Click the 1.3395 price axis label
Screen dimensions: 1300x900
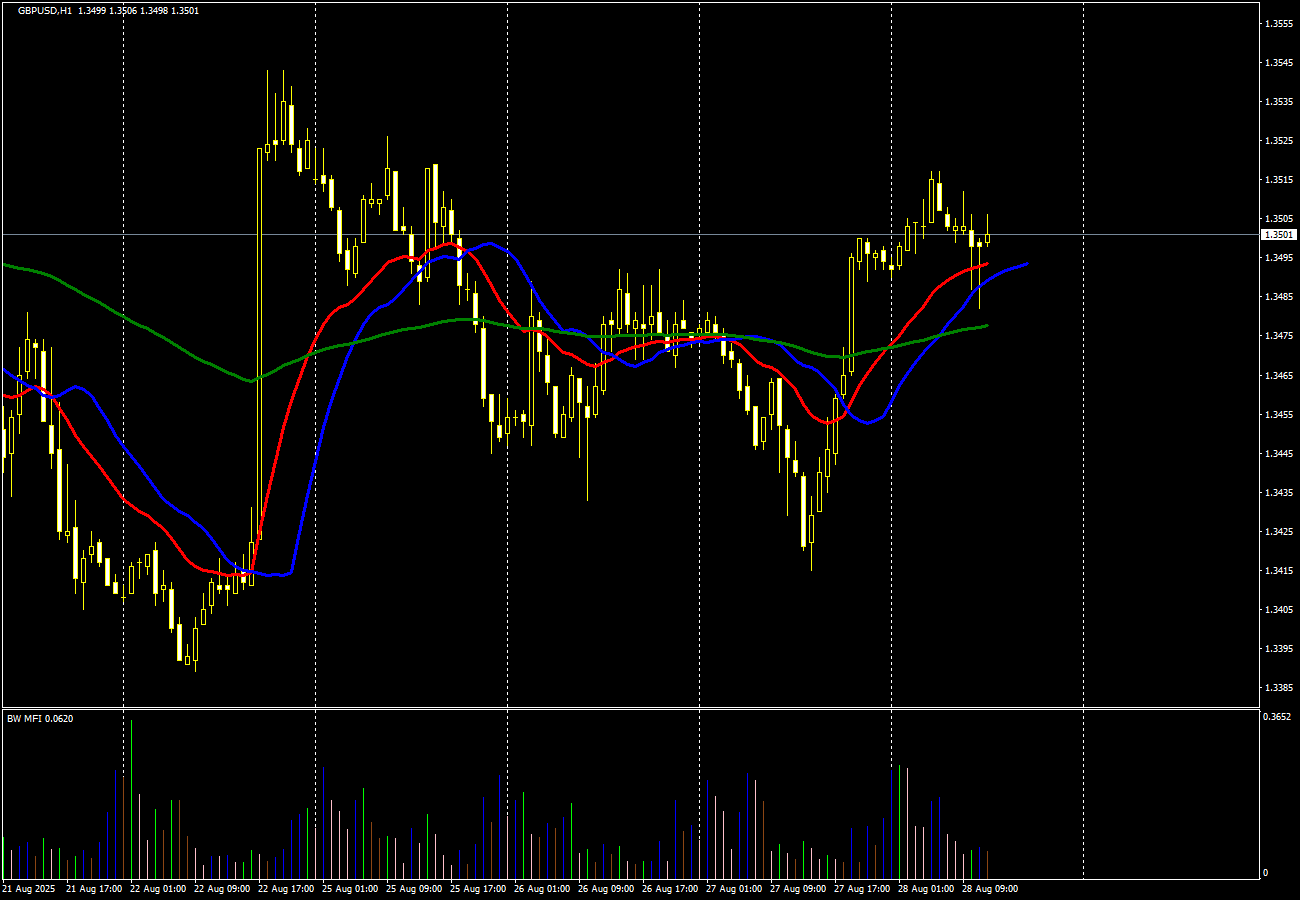(1279, 649)
